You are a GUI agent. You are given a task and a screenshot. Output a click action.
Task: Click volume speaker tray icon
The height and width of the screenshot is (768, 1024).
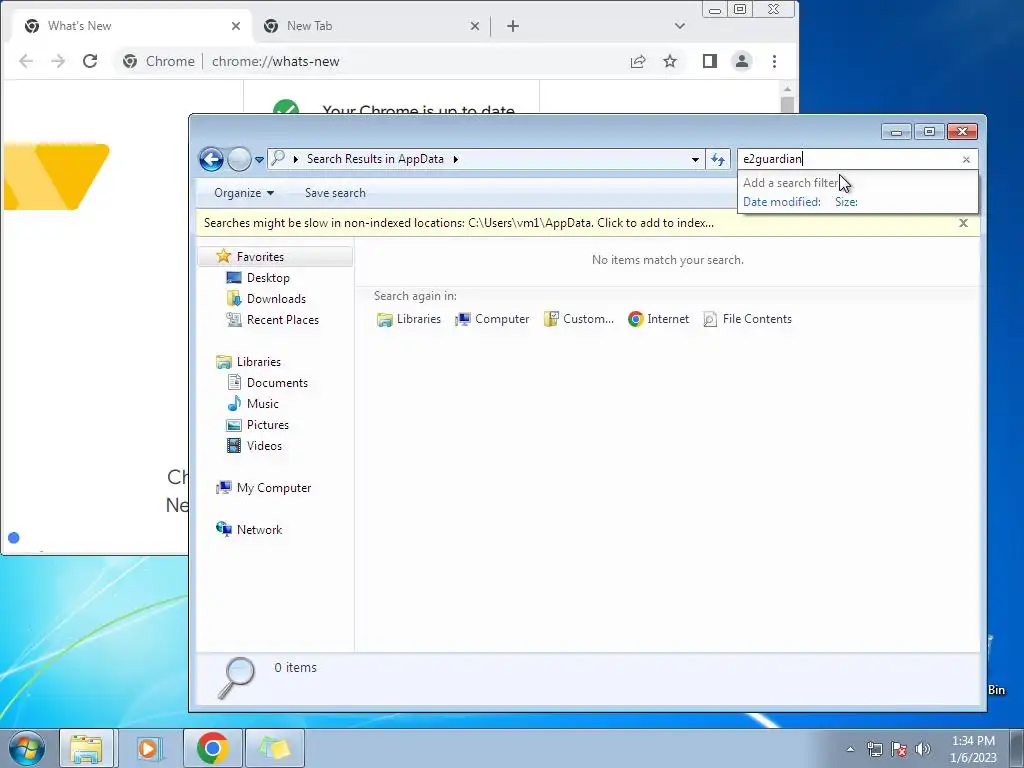click(923, 749)
